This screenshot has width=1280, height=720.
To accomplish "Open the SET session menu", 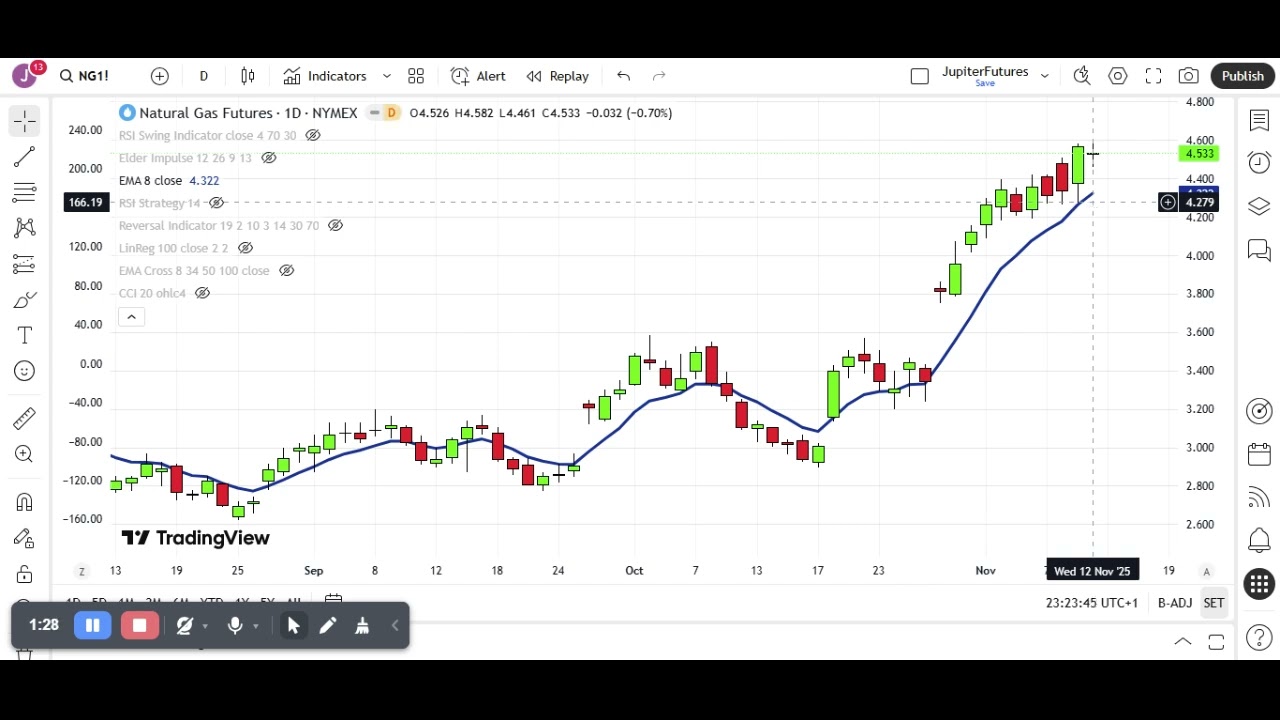I will pos(1213,603).
